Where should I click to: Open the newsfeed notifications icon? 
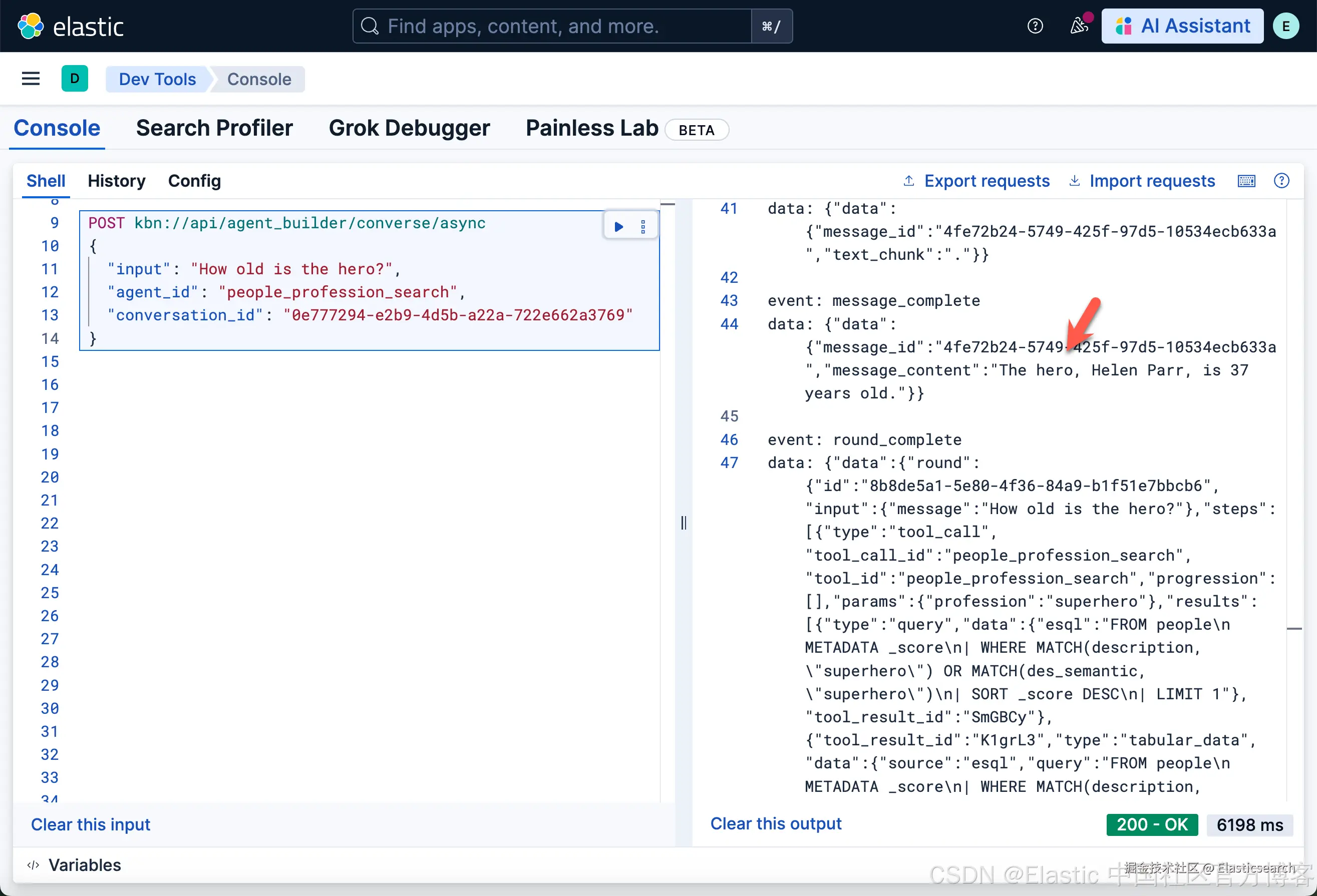1079,26
